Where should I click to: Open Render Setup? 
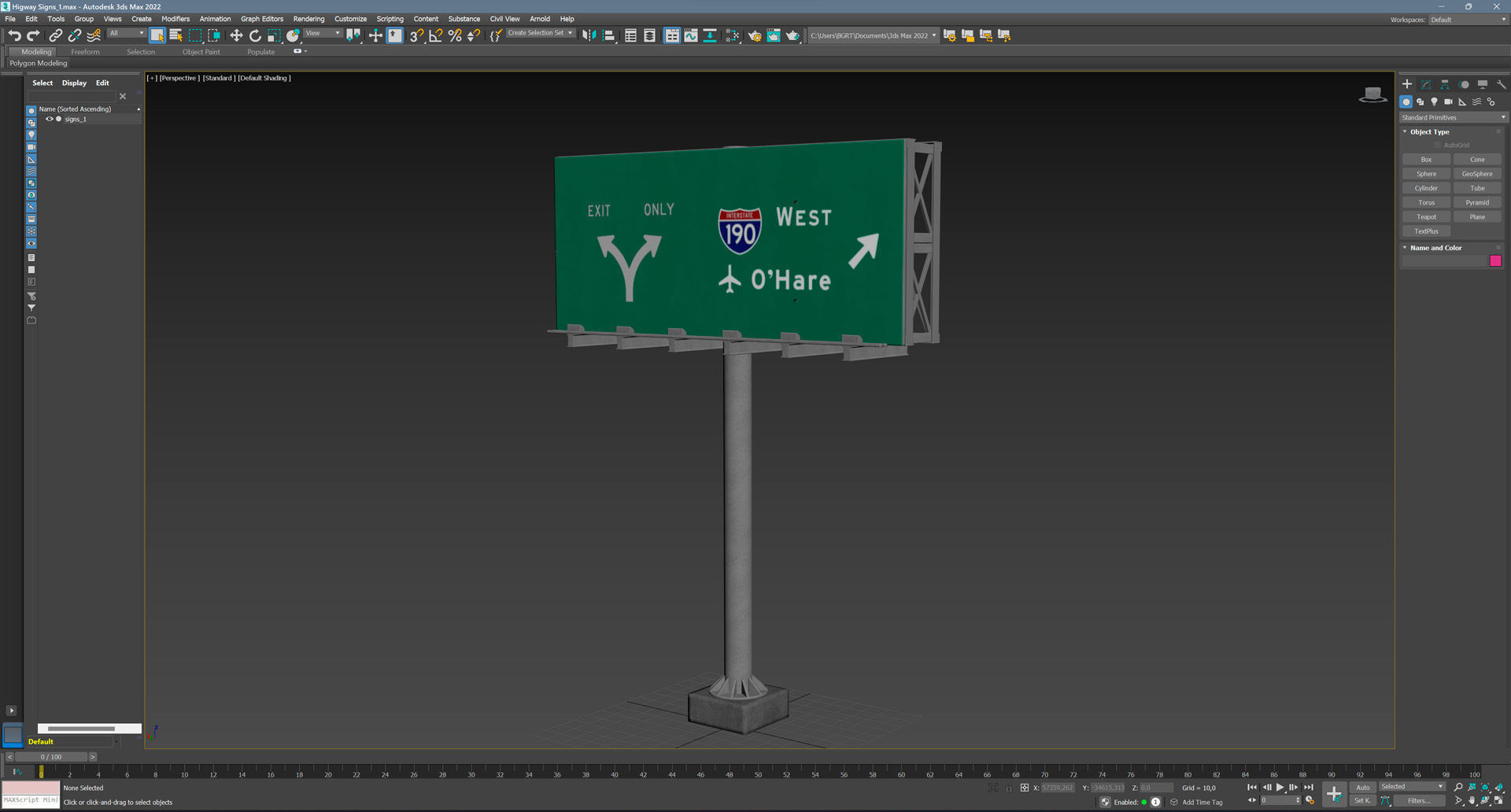pyautogui.click(x=755, y=35)
